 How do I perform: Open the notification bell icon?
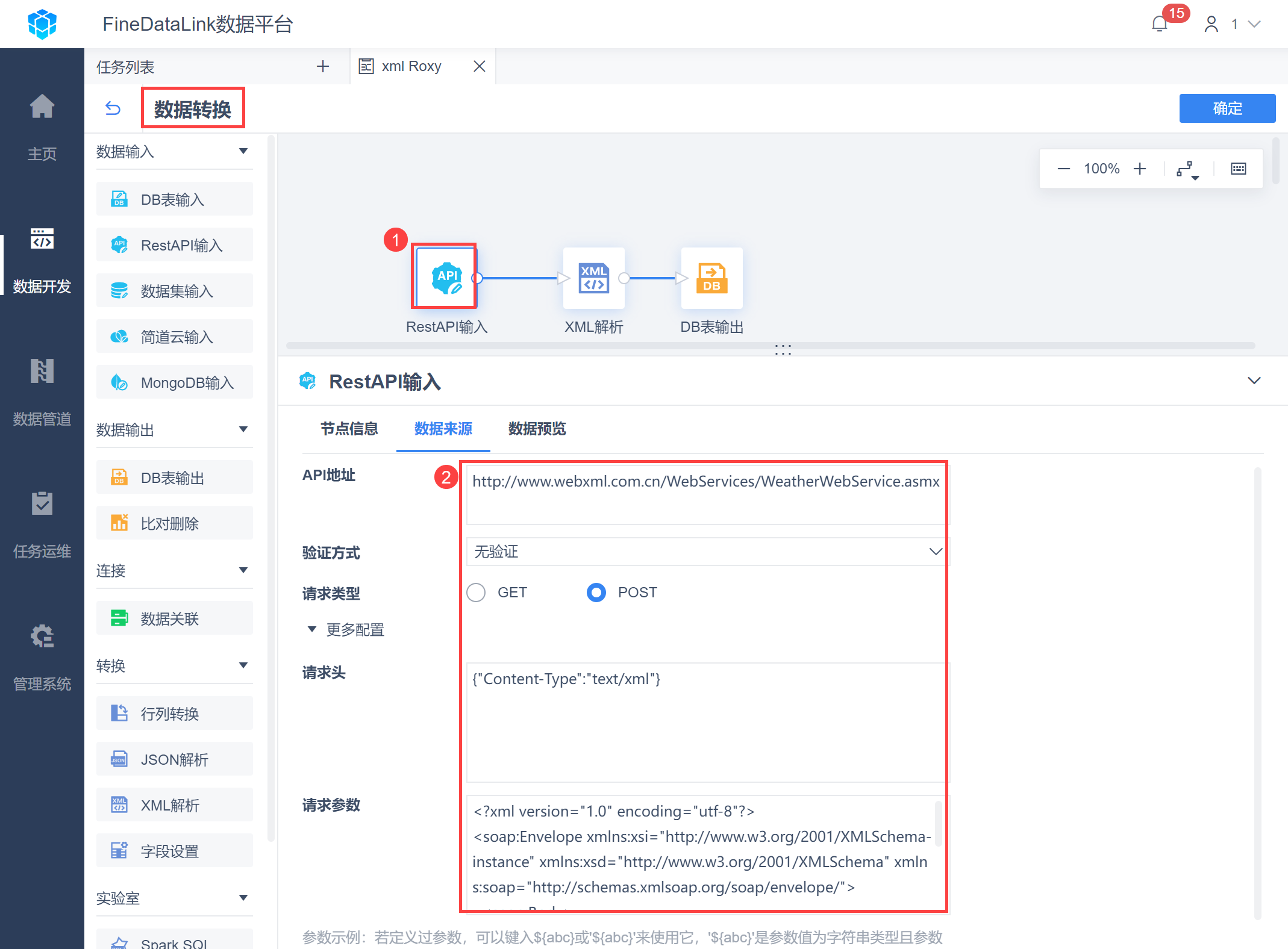[x=1159, y=24]
